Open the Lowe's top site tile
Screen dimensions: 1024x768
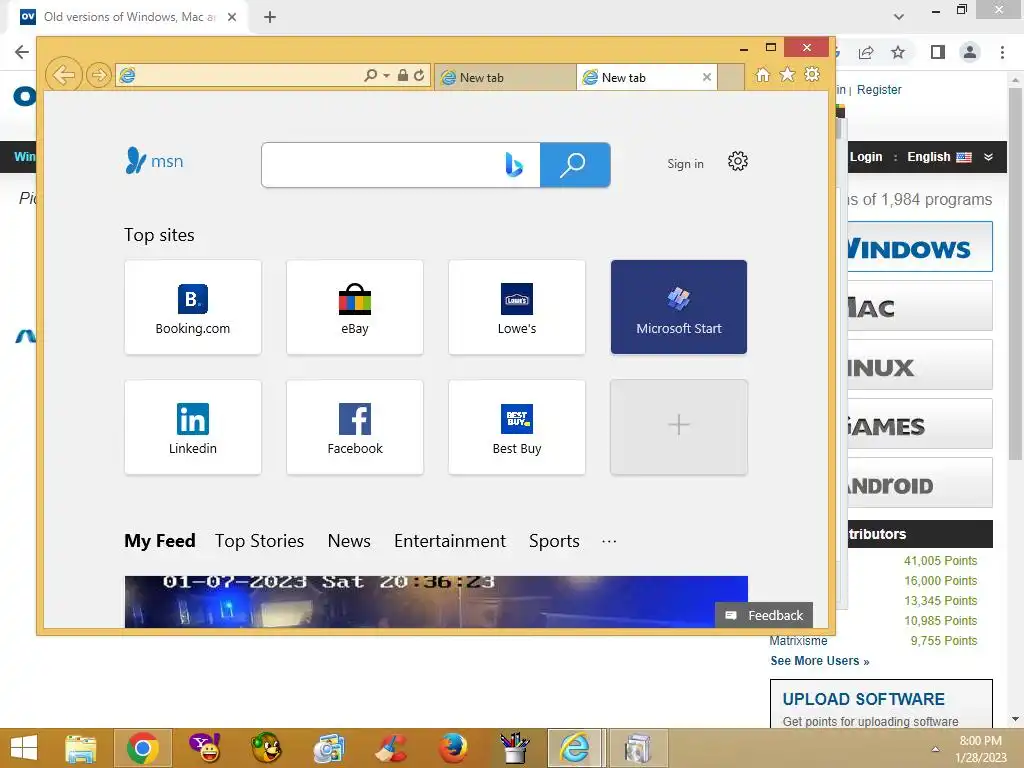pos(517,307)
